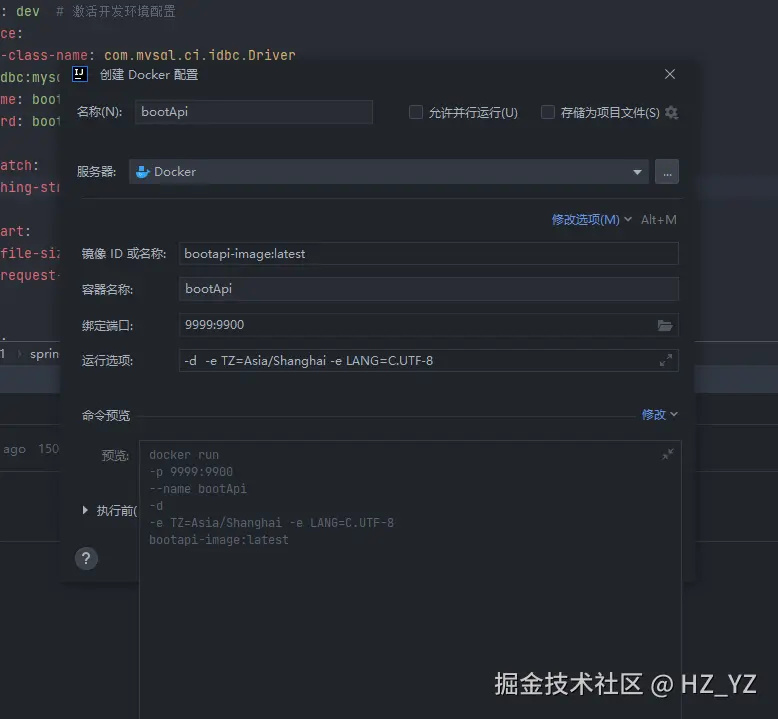Close the 创建 Docker 配置 dialog
The height and width of the screenshot is (719, 778).
670,74
